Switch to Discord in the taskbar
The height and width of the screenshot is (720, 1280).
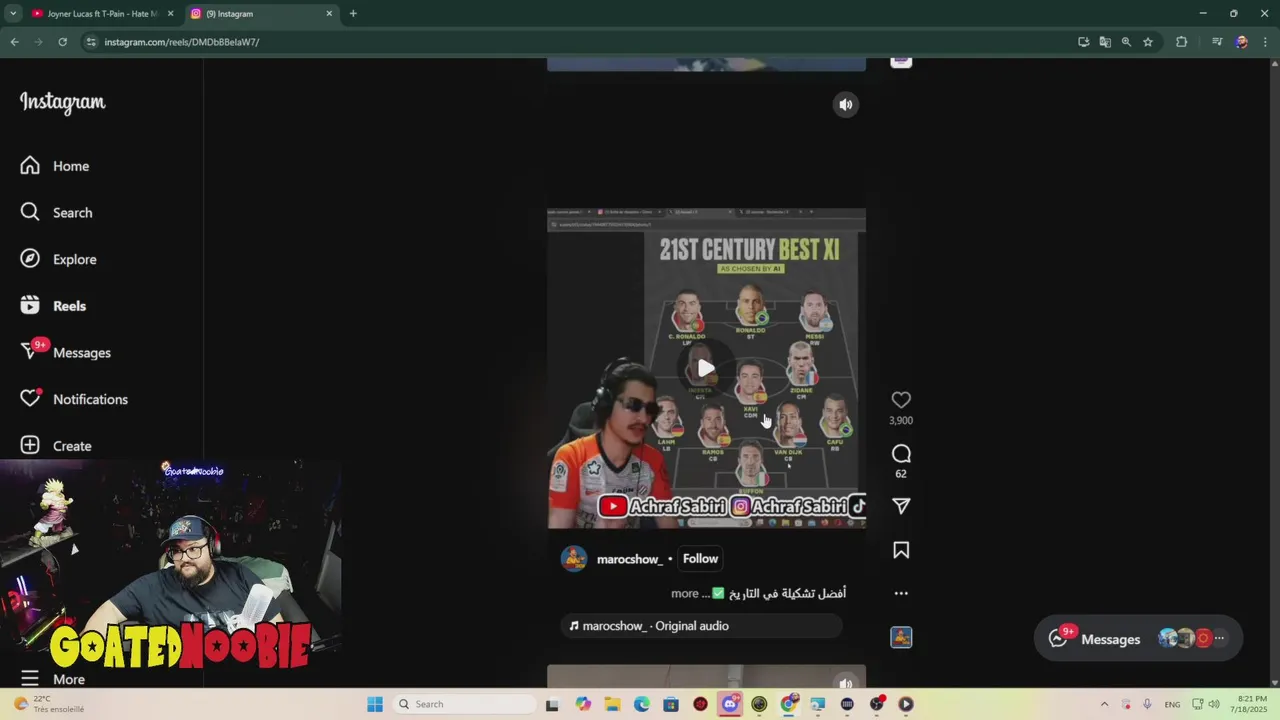pos(730,704)
